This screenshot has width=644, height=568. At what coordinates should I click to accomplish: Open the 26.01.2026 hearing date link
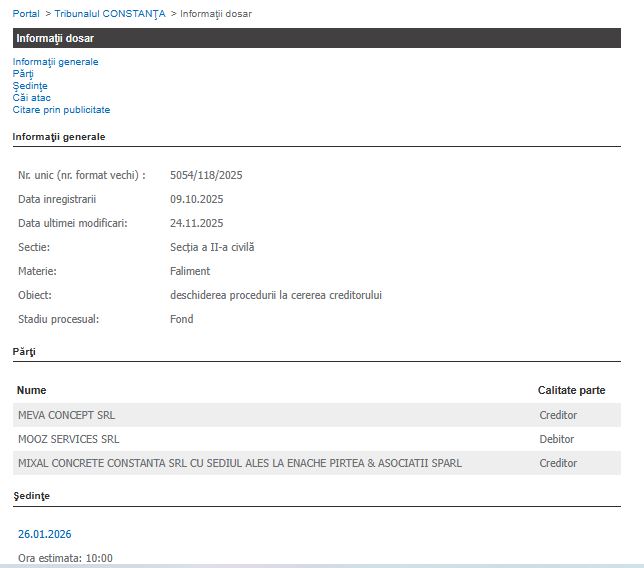(x=45, y=534)
